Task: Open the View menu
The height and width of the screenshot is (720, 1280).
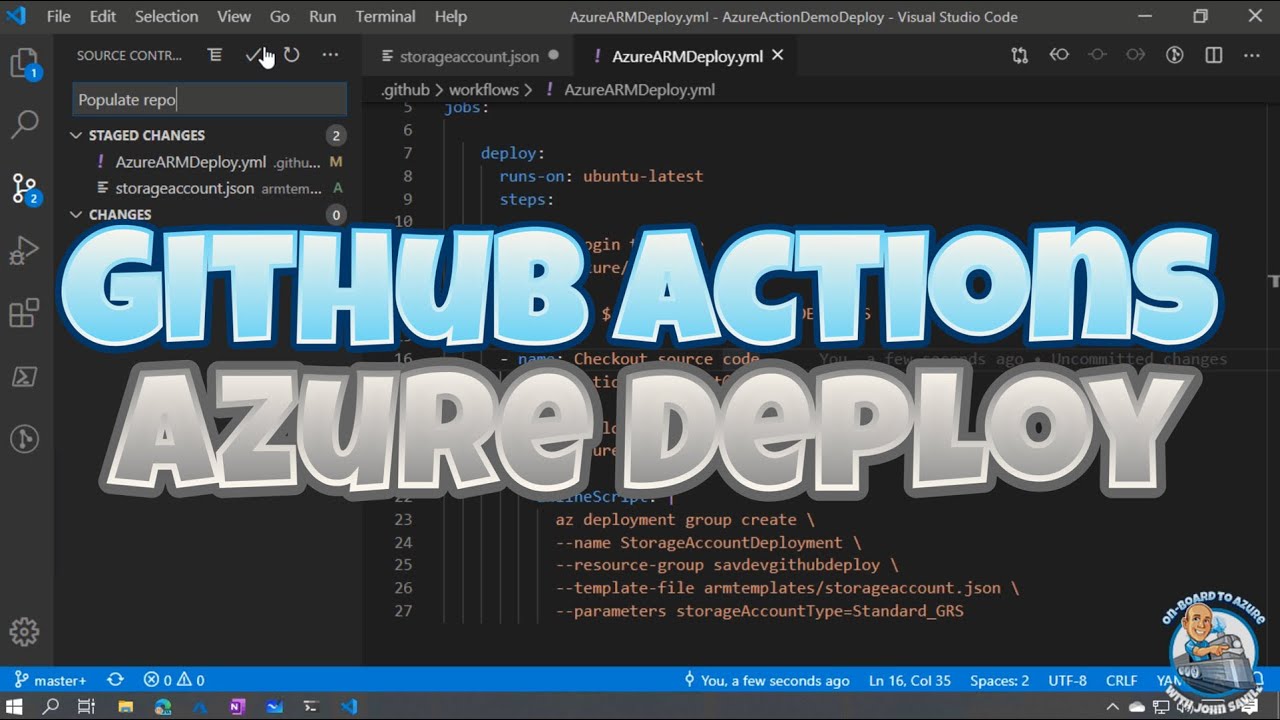Action: point(234,16)
